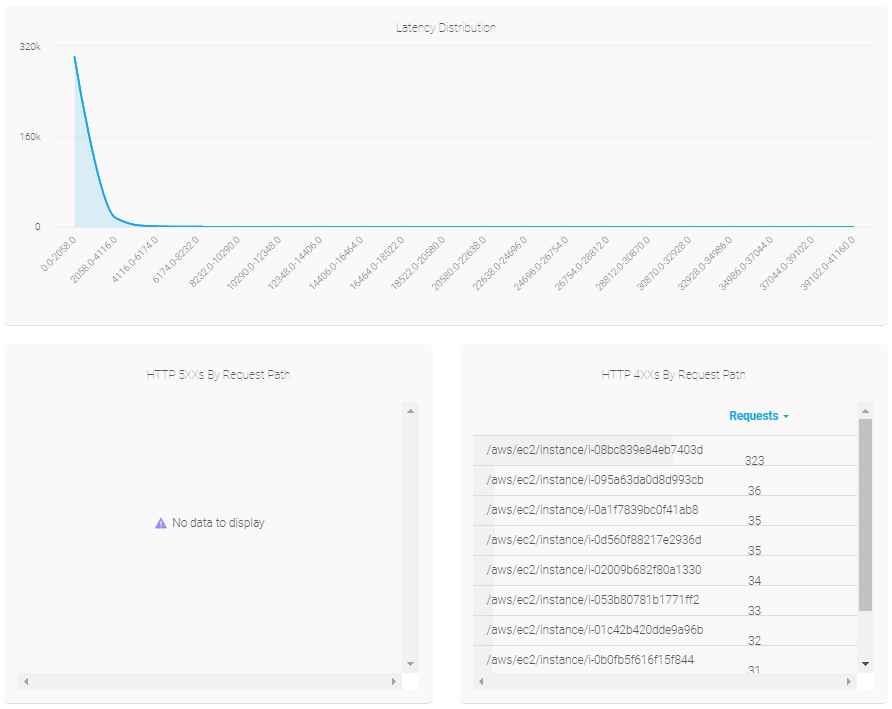This screenshot has height=709, width=892.
Task: Click vertical scrollbar thumb in HTTP 4XXs table
Action: pos(865,515)
